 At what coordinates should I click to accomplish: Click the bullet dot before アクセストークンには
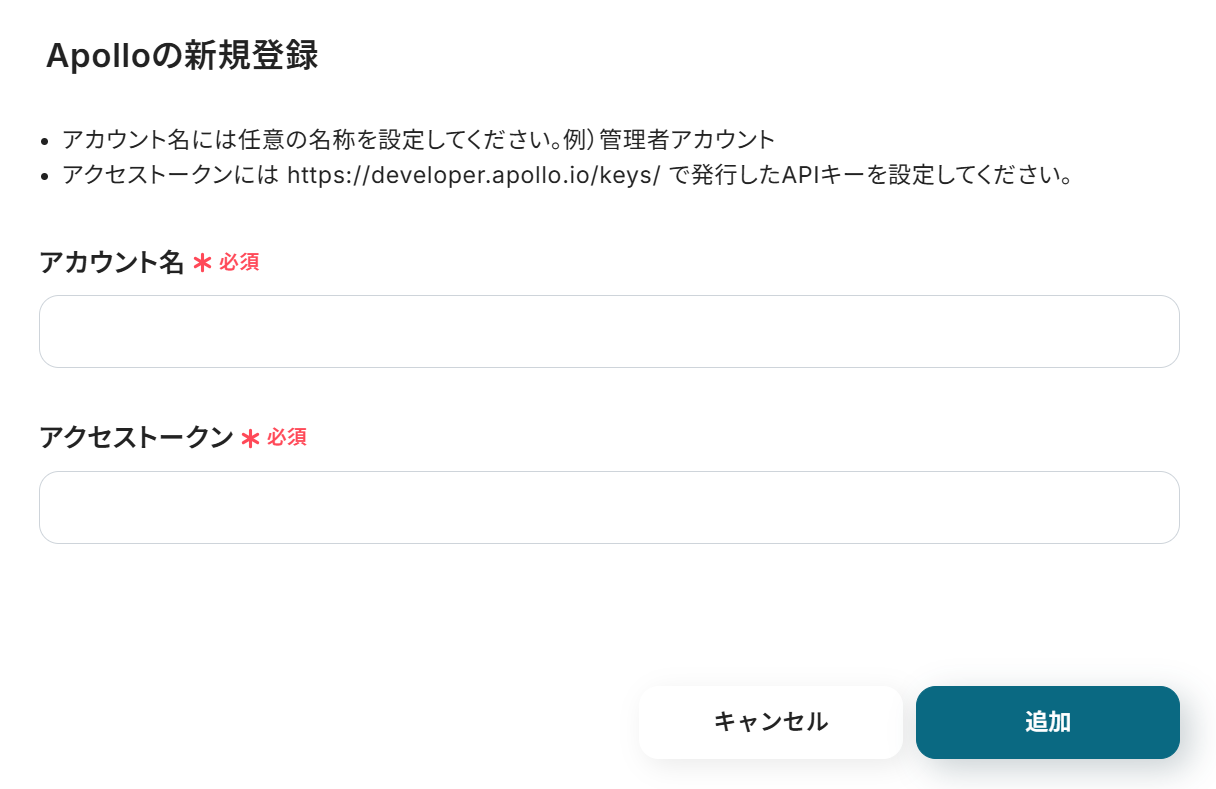pos(45,178)
